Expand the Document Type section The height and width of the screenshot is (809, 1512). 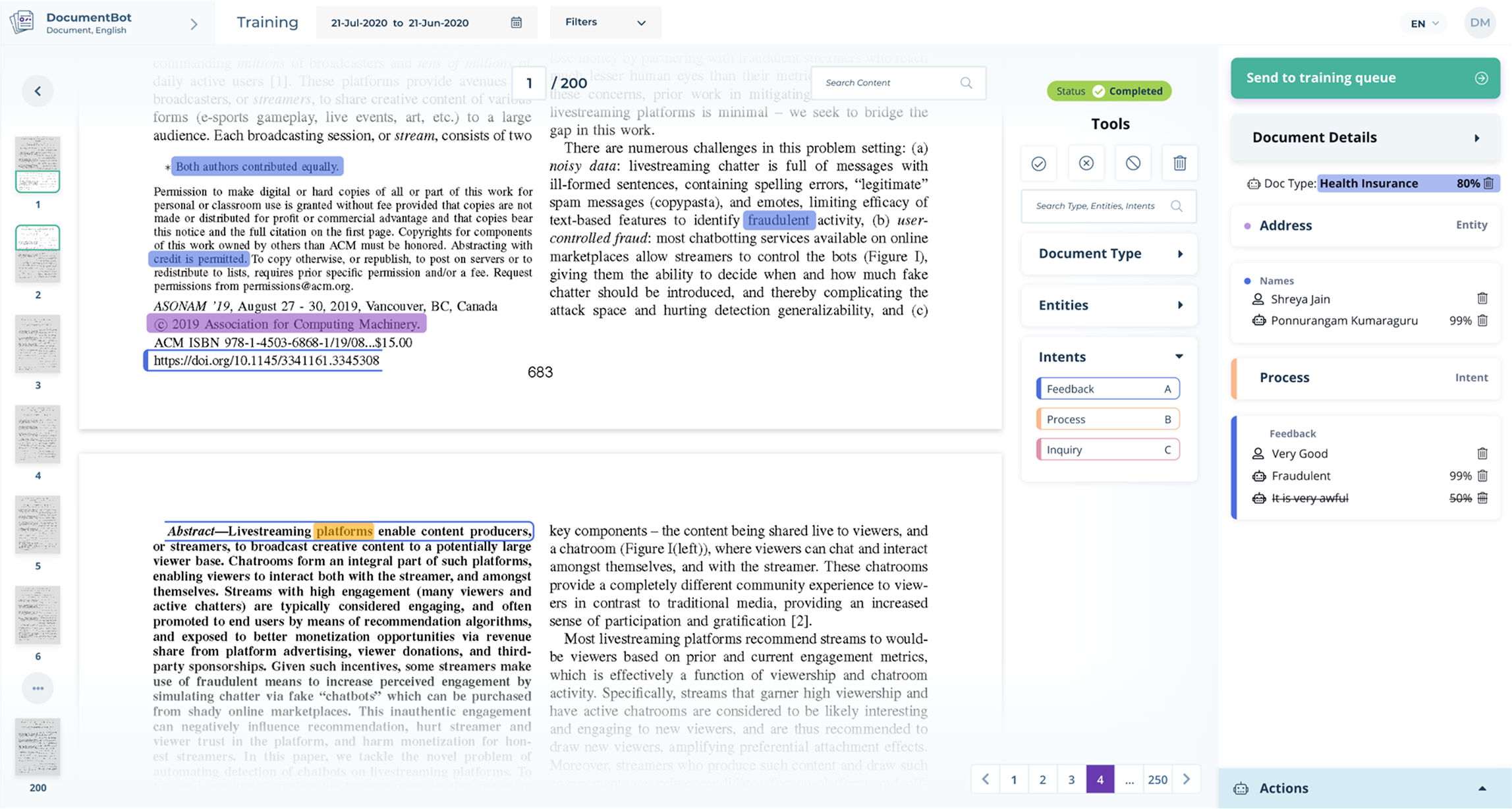[1109, 254]
